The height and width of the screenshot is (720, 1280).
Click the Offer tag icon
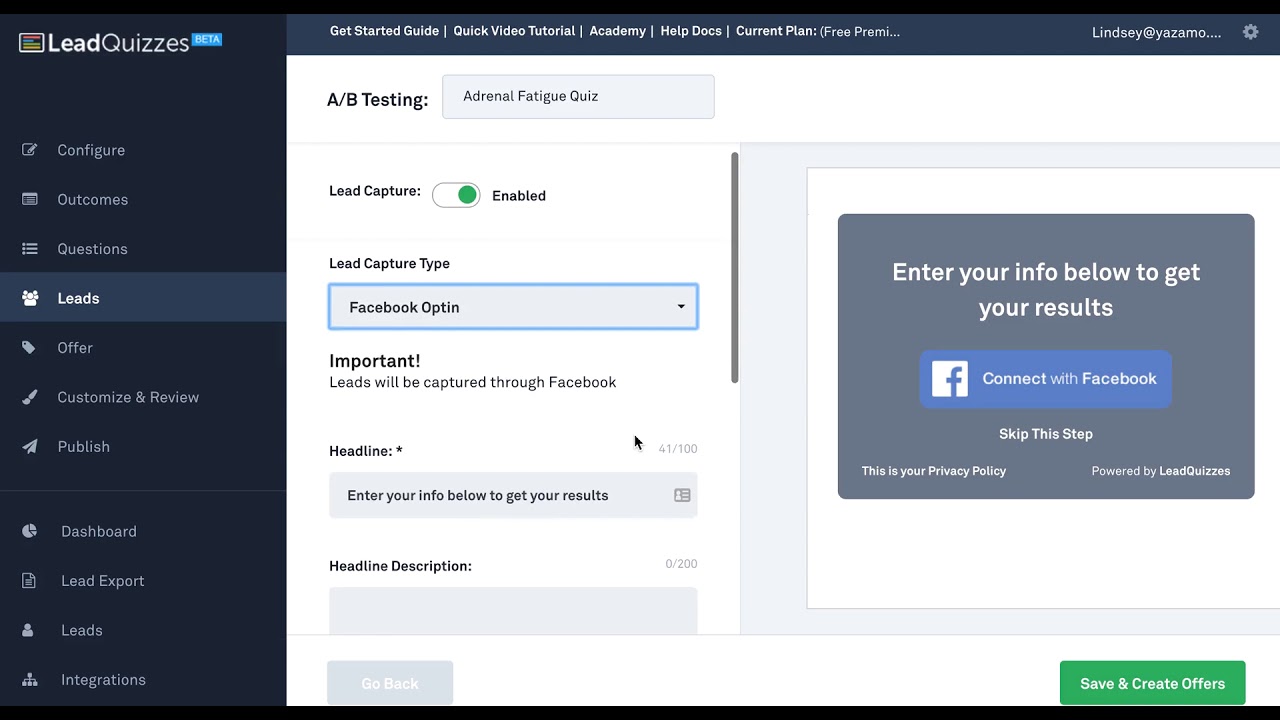[x=29, y=348]
